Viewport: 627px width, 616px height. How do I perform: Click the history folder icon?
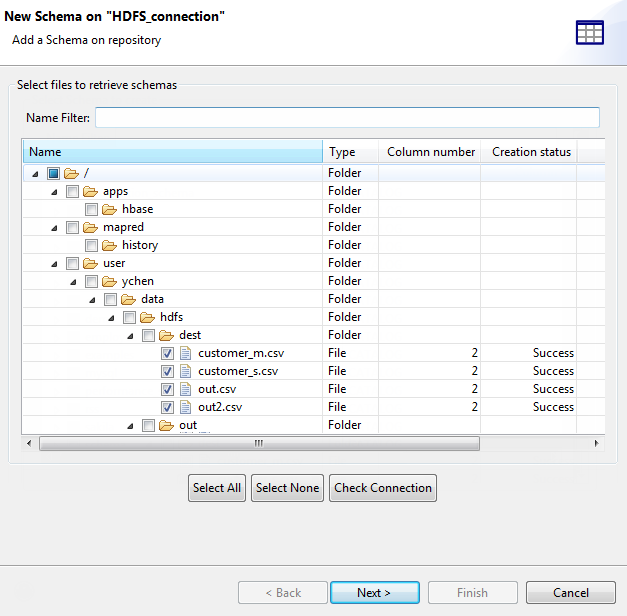click(110, 245)
